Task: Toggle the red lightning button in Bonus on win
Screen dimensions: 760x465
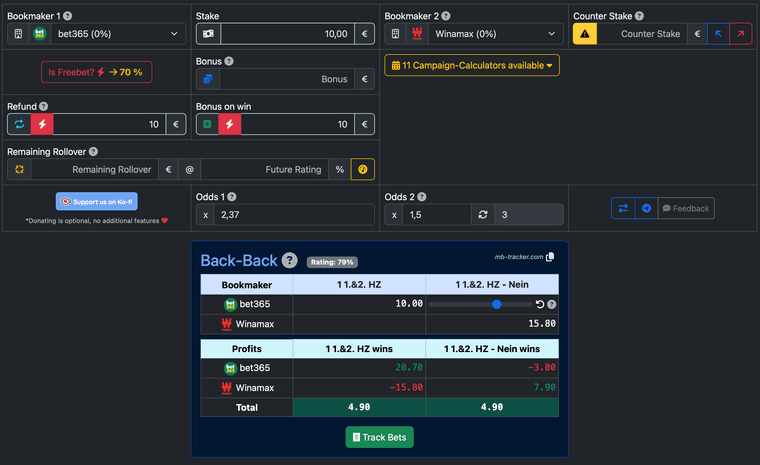Action: click(x=230, y=125)
